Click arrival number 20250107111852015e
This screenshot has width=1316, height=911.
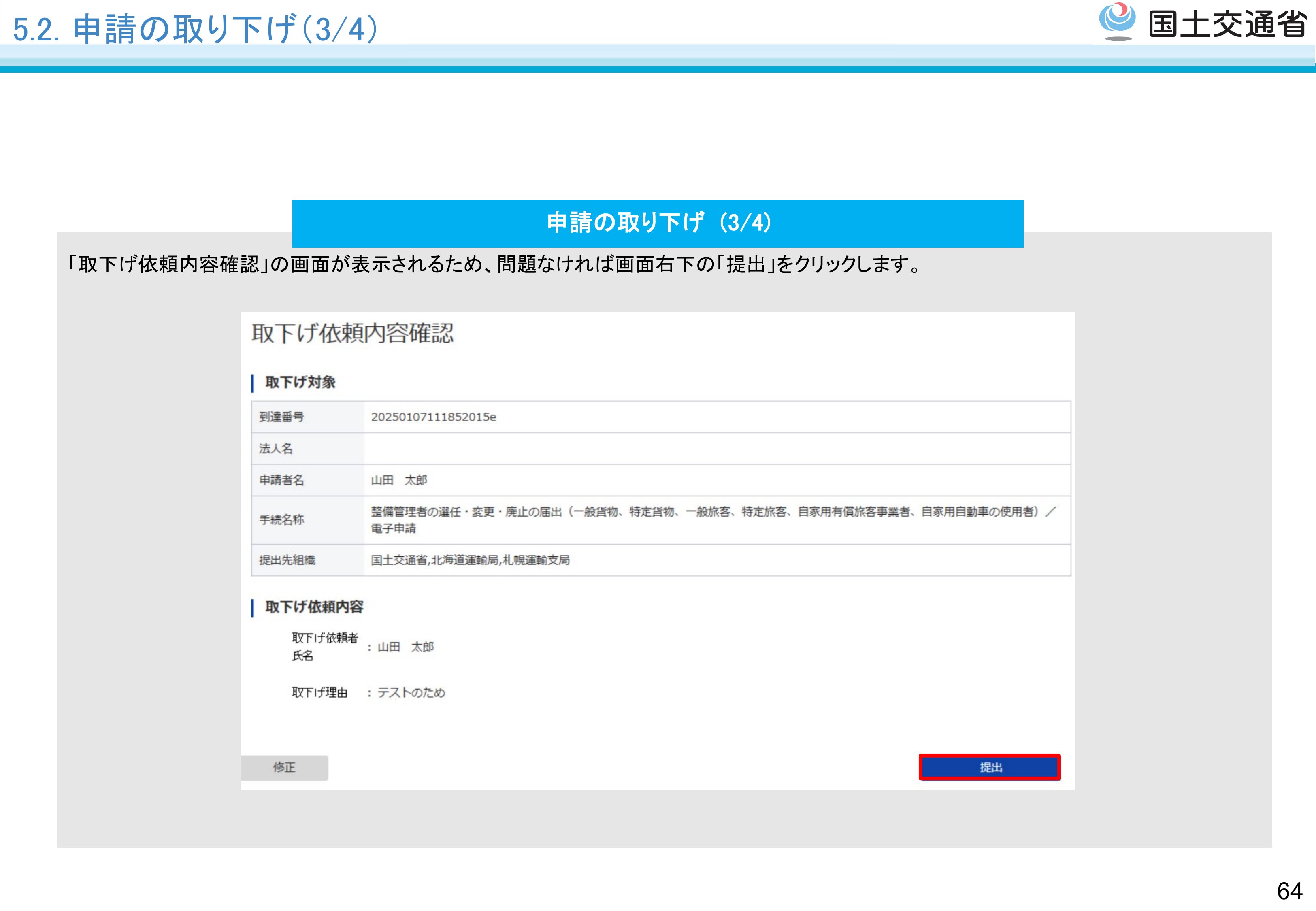(433, 417)
